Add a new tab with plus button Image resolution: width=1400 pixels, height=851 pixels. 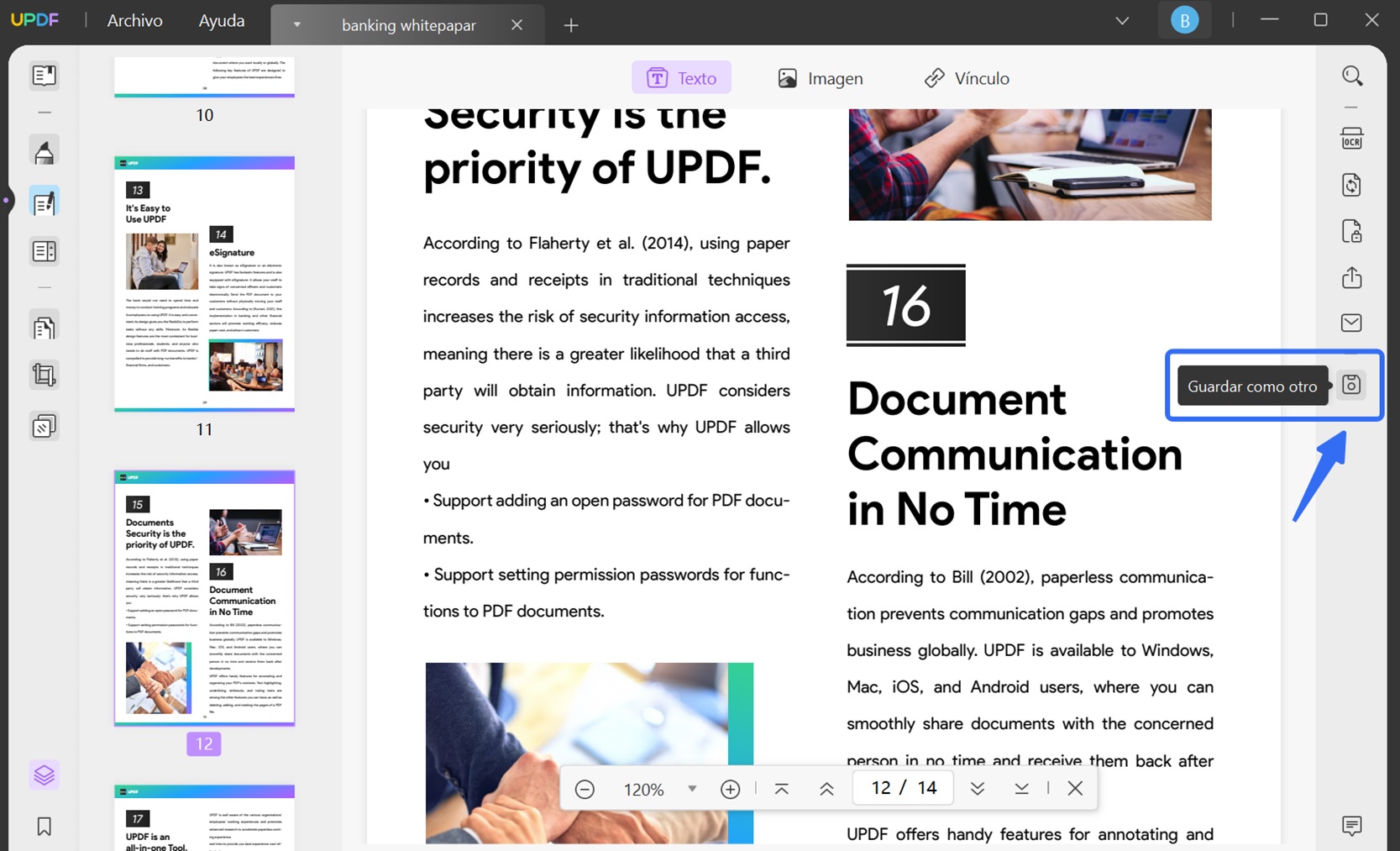pyautogui.click(x=571, y=25)
